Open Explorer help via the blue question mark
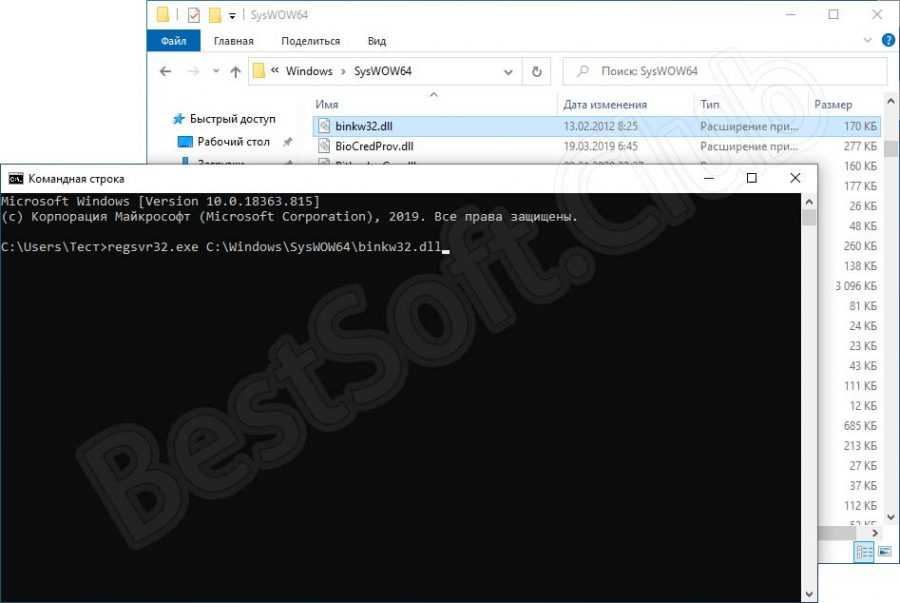 click(887, 41)
